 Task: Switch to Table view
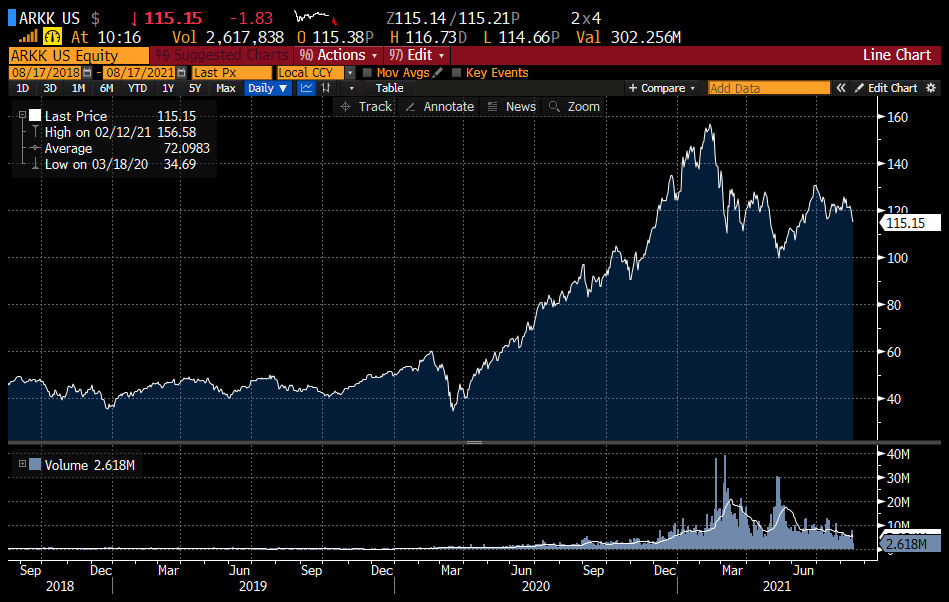click(389, 88)
